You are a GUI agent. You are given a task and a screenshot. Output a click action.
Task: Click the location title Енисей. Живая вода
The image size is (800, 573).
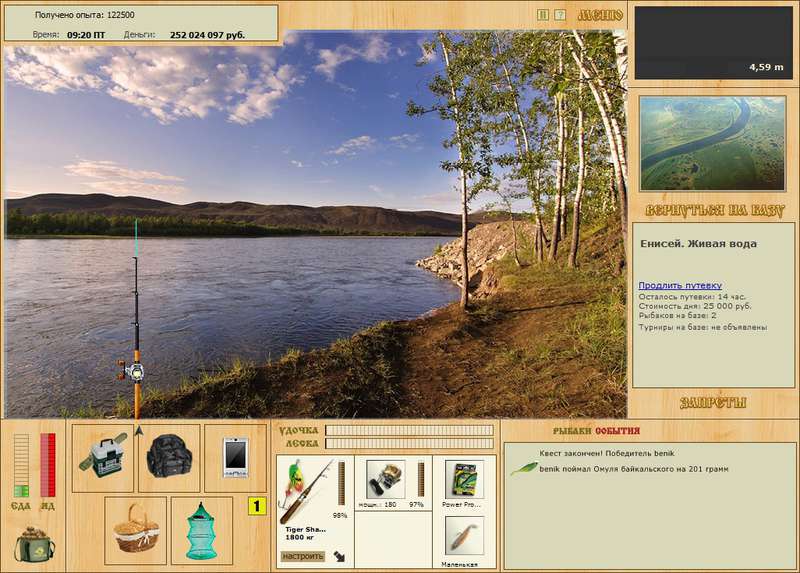point(698,244)
